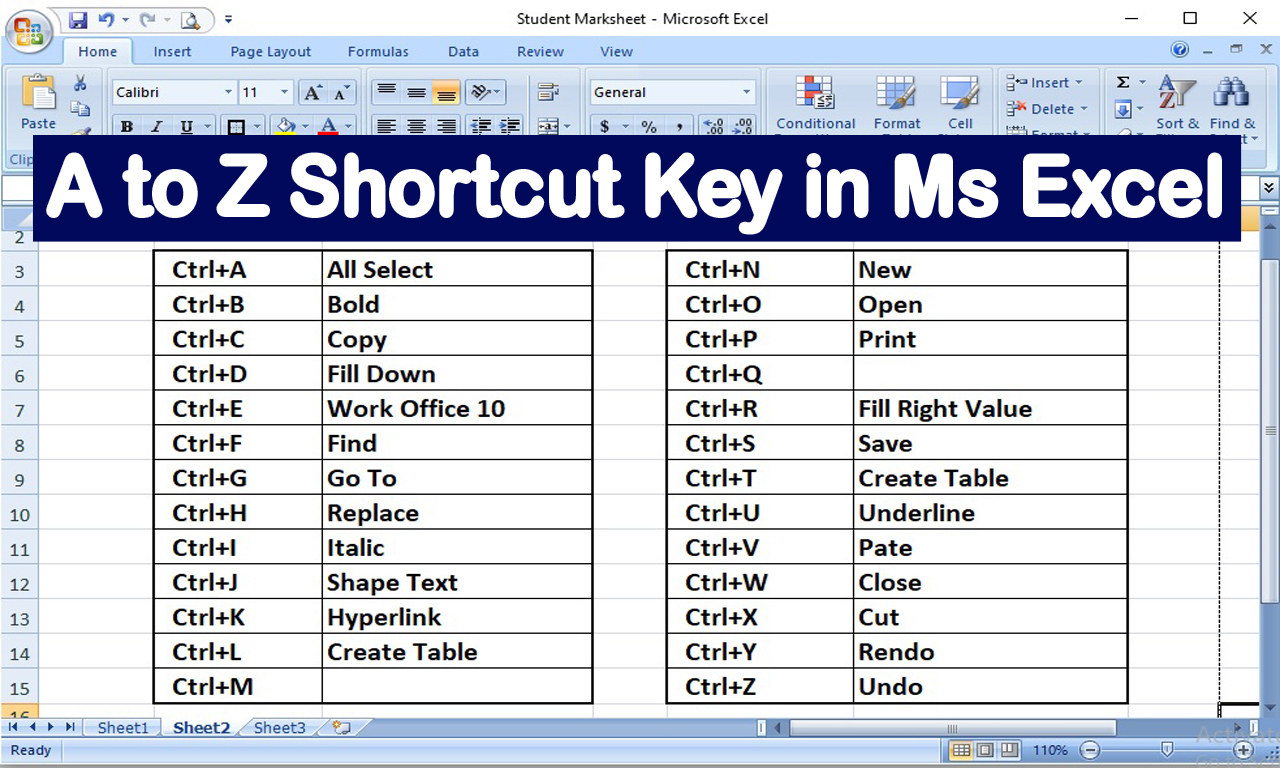Increase Decimal places
The height and width of the screenshot is (768, 1280).
pos(713,126)
